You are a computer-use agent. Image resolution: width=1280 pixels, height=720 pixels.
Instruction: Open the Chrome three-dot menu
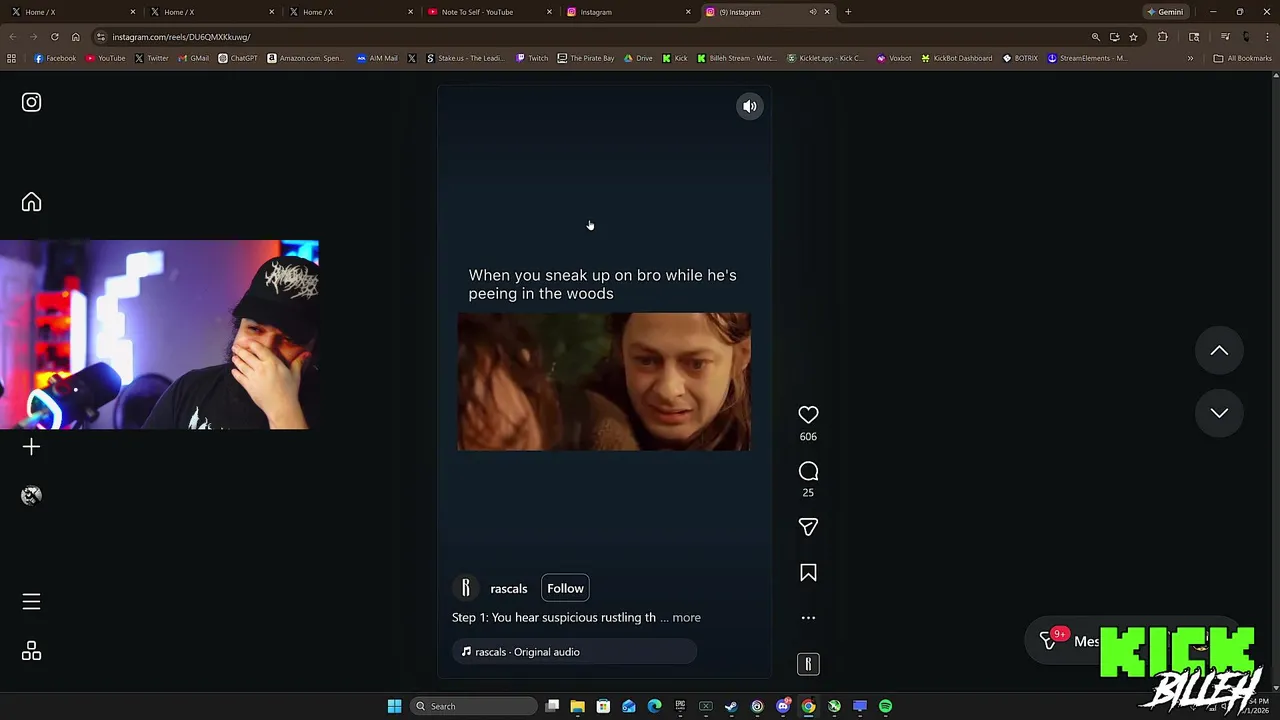click(1266, 37)
